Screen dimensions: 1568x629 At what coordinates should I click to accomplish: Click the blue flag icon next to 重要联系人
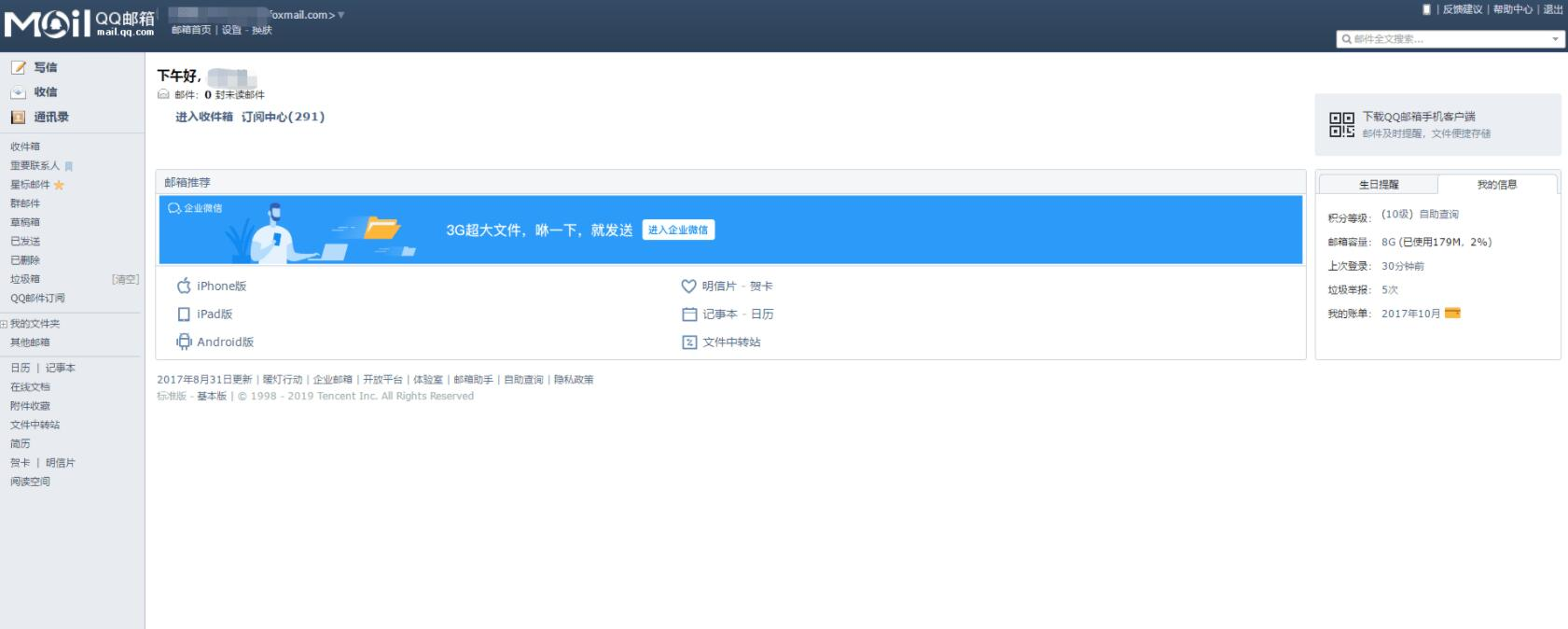click(x=69, y=166)
